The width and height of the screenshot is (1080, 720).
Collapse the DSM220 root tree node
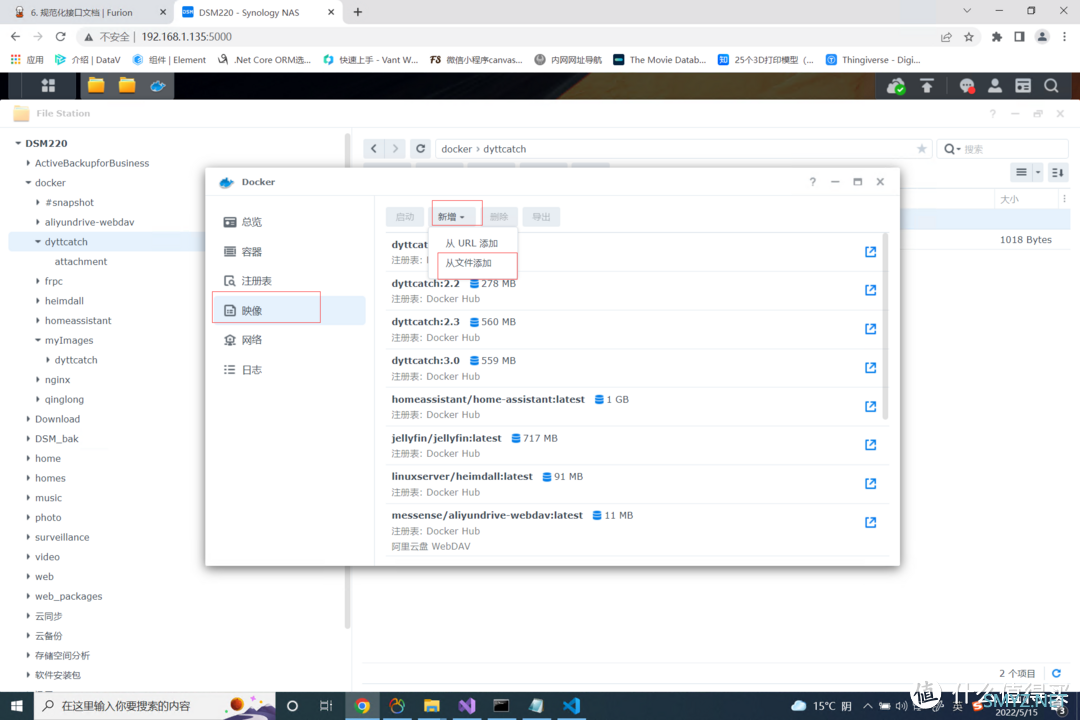click(x=18, y=143)
